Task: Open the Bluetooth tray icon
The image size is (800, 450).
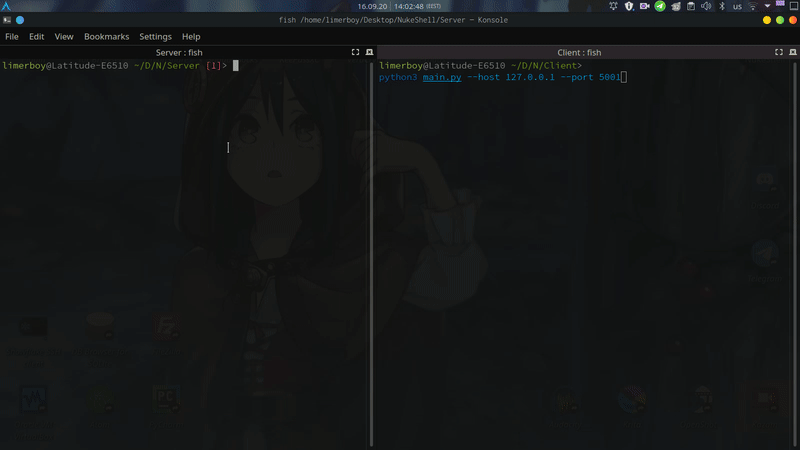Action: 722,6
